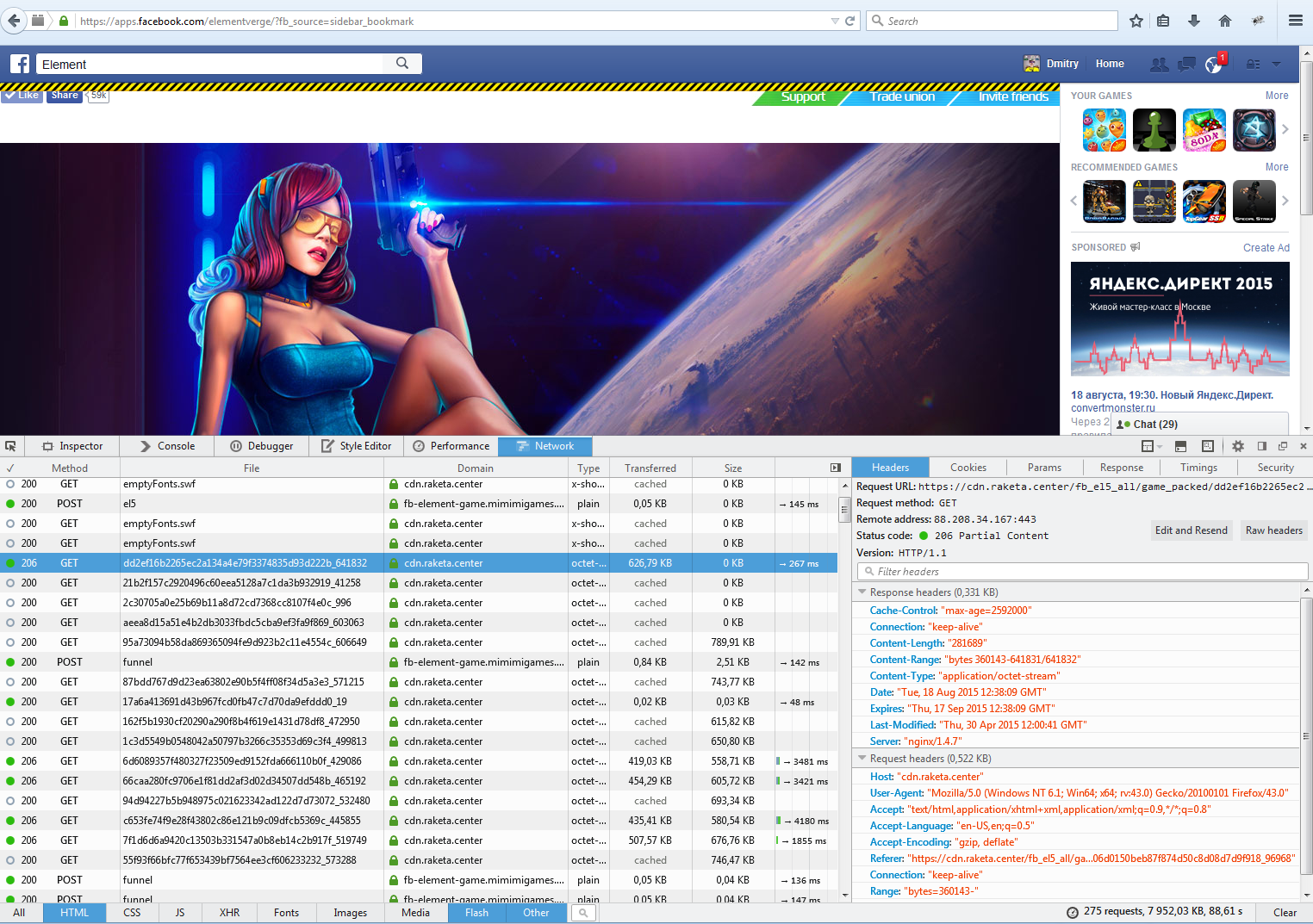Click the Support link in game header
This screenshot has height=924, width=1313.
[803, 96]
